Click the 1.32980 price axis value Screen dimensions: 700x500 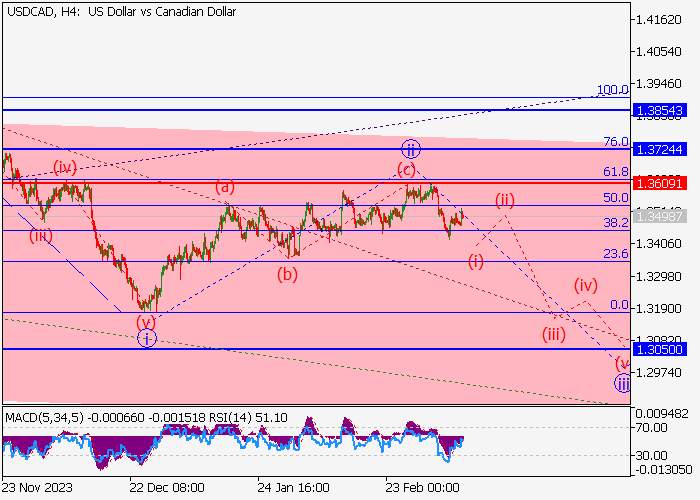pyautogui.click(x=659, y=276)
